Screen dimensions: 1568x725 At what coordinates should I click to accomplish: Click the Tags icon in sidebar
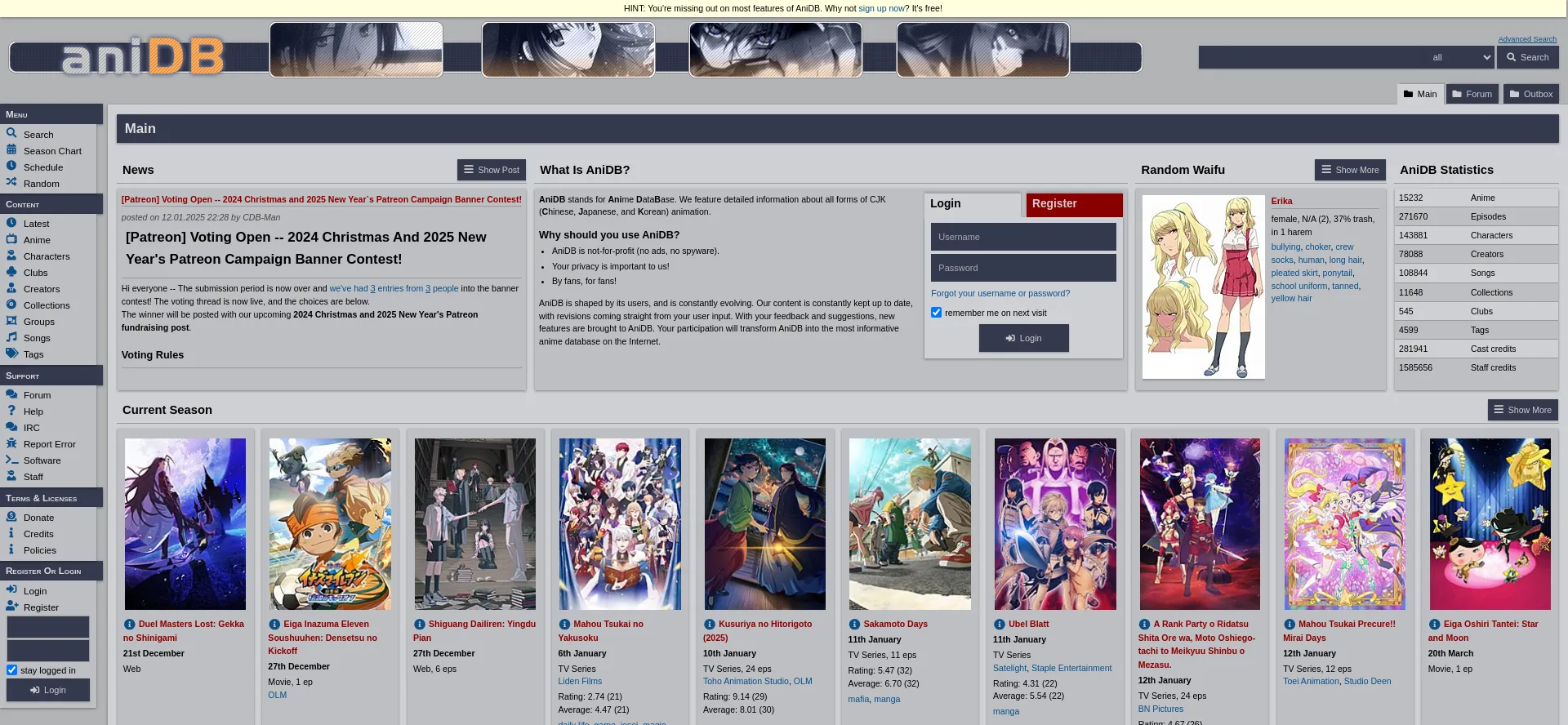pyautogui.click(x=11, y=353)
